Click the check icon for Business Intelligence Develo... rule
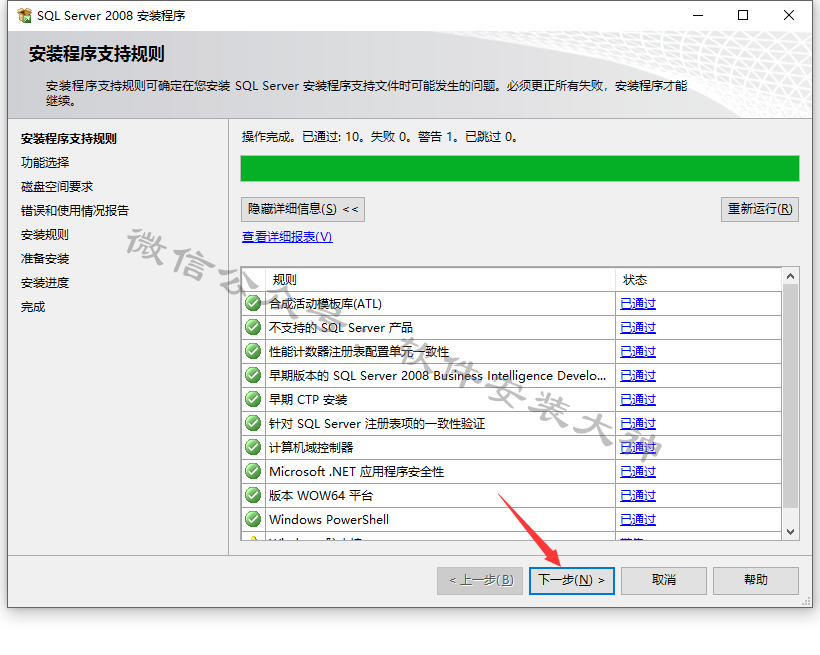 point(253,376)
